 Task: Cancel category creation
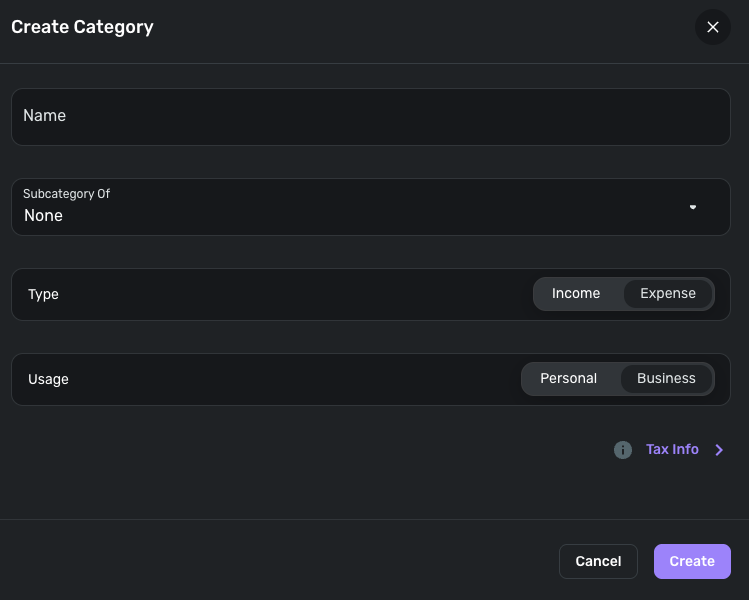(x=598, y=561)
